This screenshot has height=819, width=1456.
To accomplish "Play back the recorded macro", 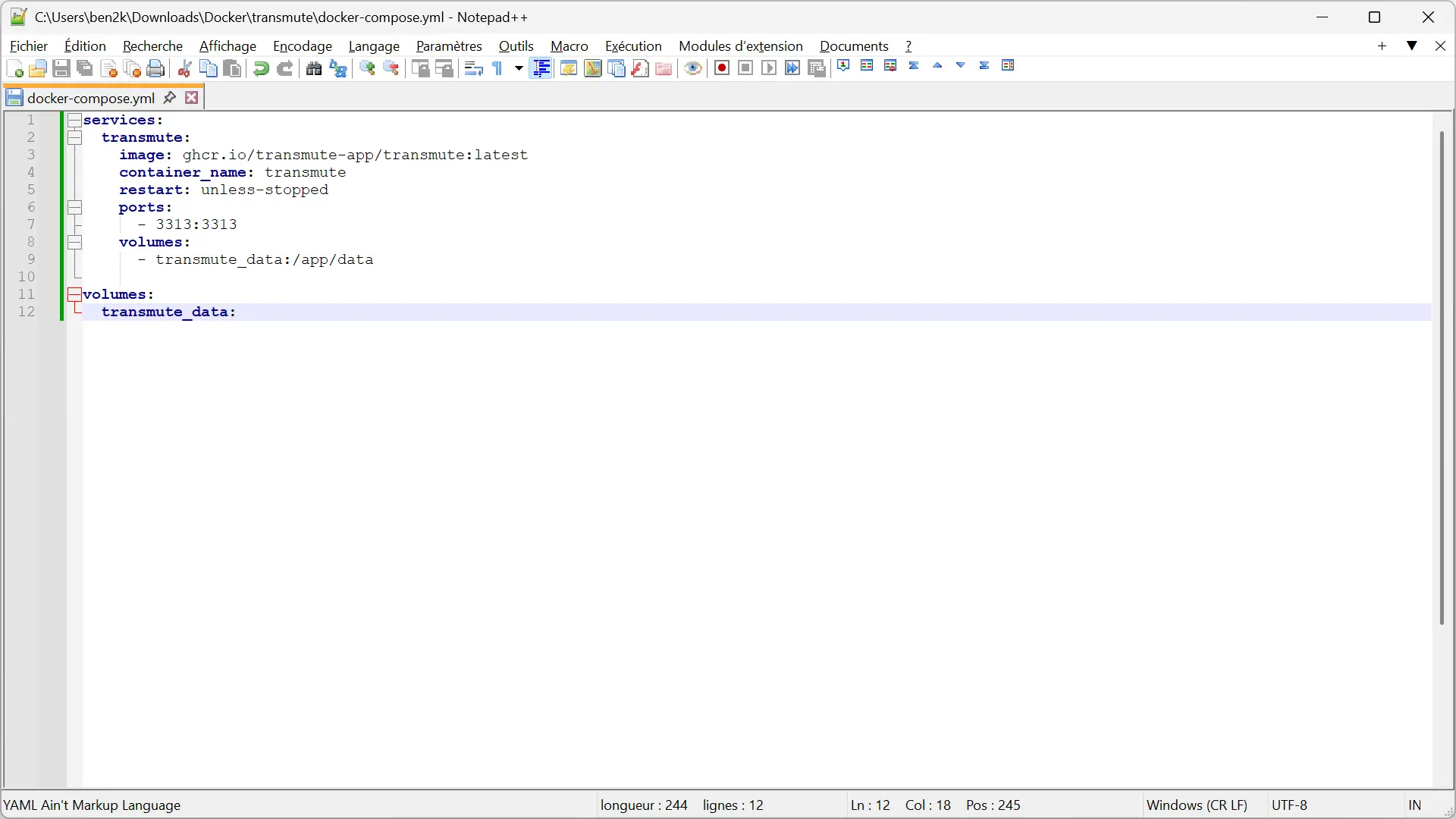I will [x=769, y=69].
